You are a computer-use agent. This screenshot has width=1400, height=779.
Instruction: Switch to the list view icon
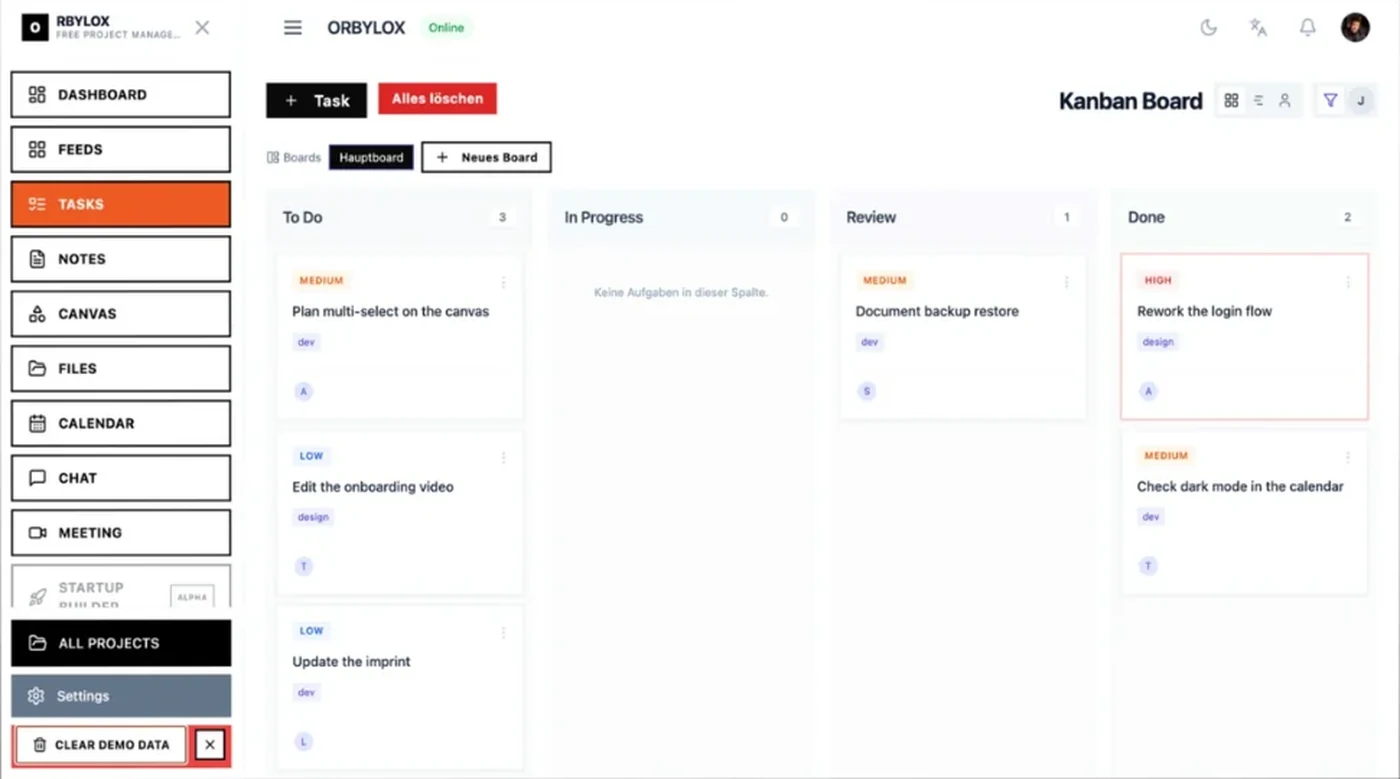(x=1258, y=100)
